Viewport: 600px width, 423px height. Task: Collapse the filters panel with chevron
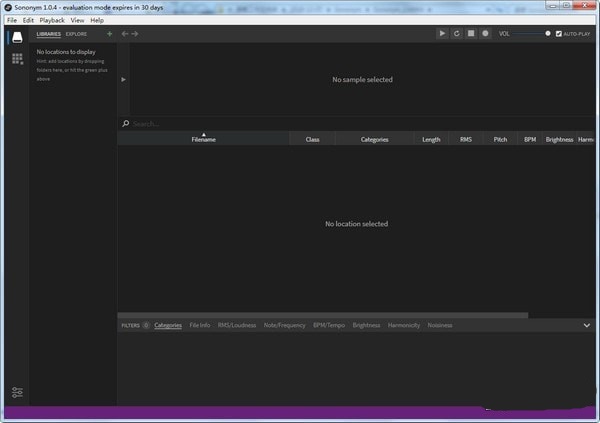pos(587,325)
